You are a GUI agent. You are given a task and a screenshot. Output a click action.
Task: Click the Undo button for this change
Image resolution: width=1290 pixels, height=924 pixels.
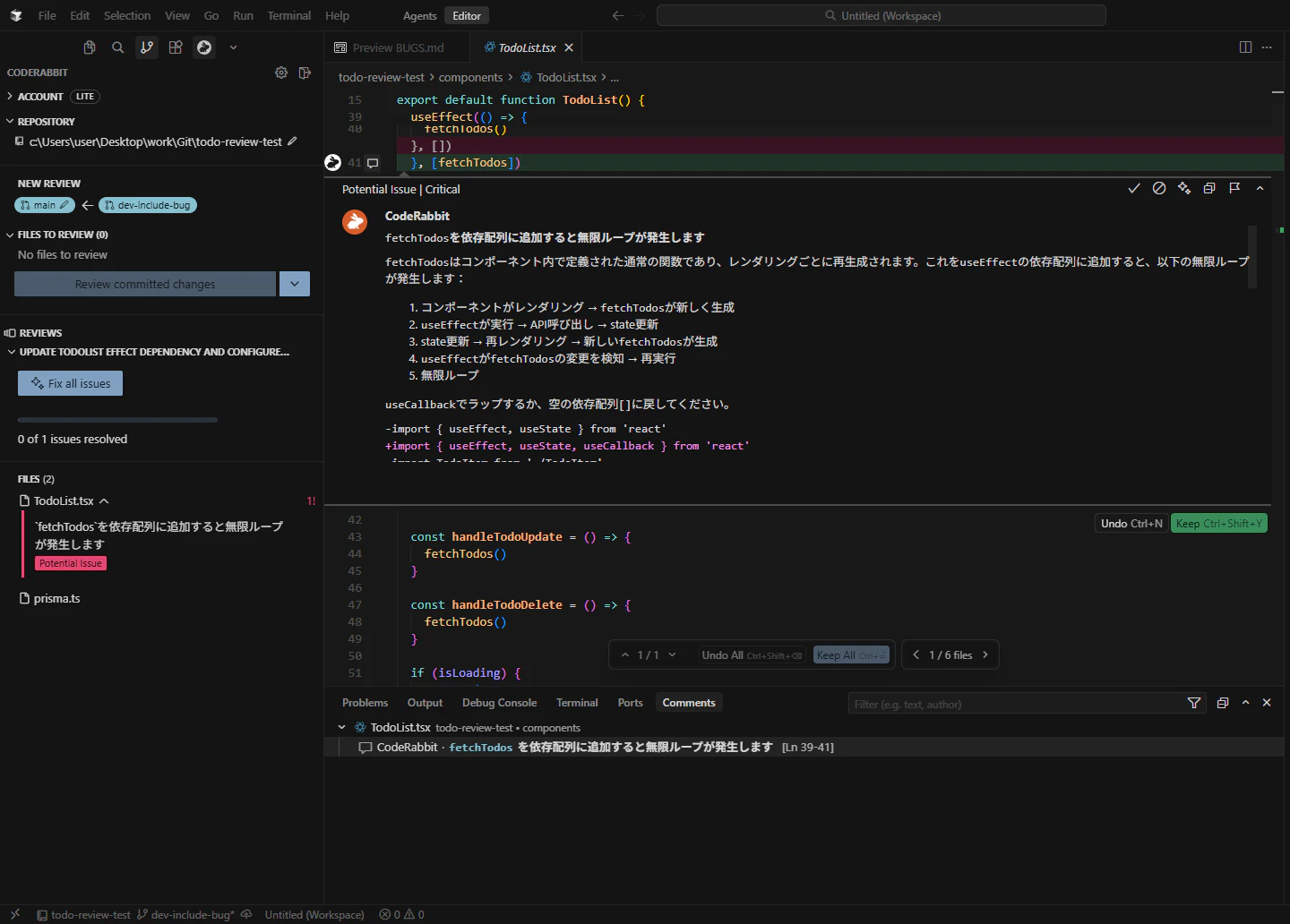click(1132, 524)
